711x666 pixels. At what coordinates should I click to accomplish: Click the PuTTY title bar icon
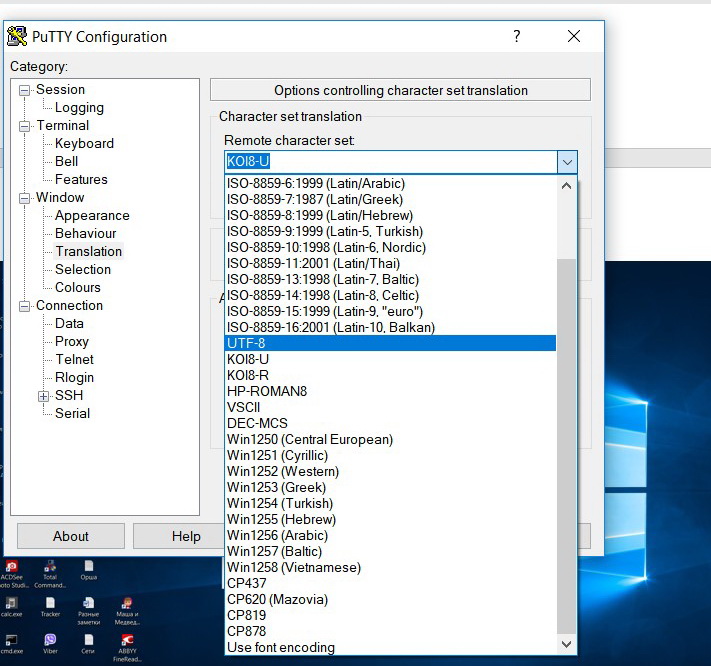[x=17, y=36]
